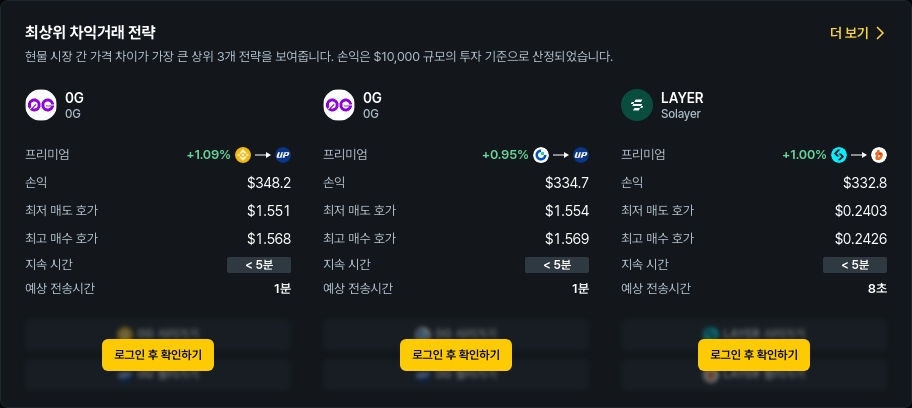Click the yellow Binance icon in first card

point(241,155)
